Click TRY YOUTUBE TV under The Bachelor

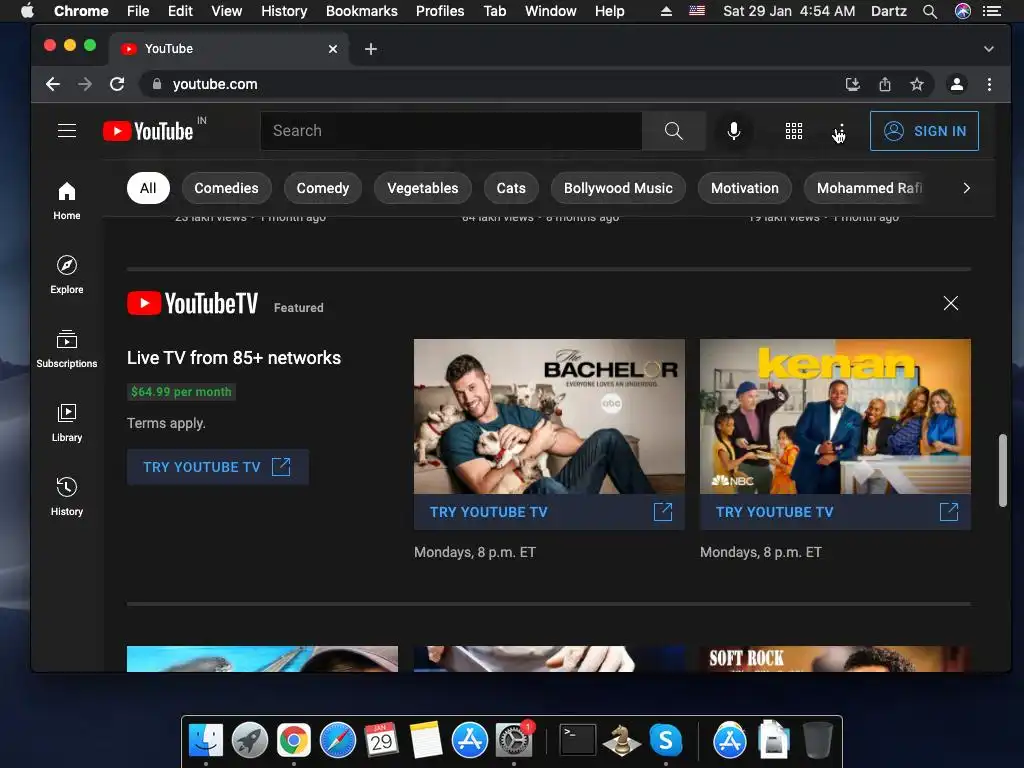(549, 512)
